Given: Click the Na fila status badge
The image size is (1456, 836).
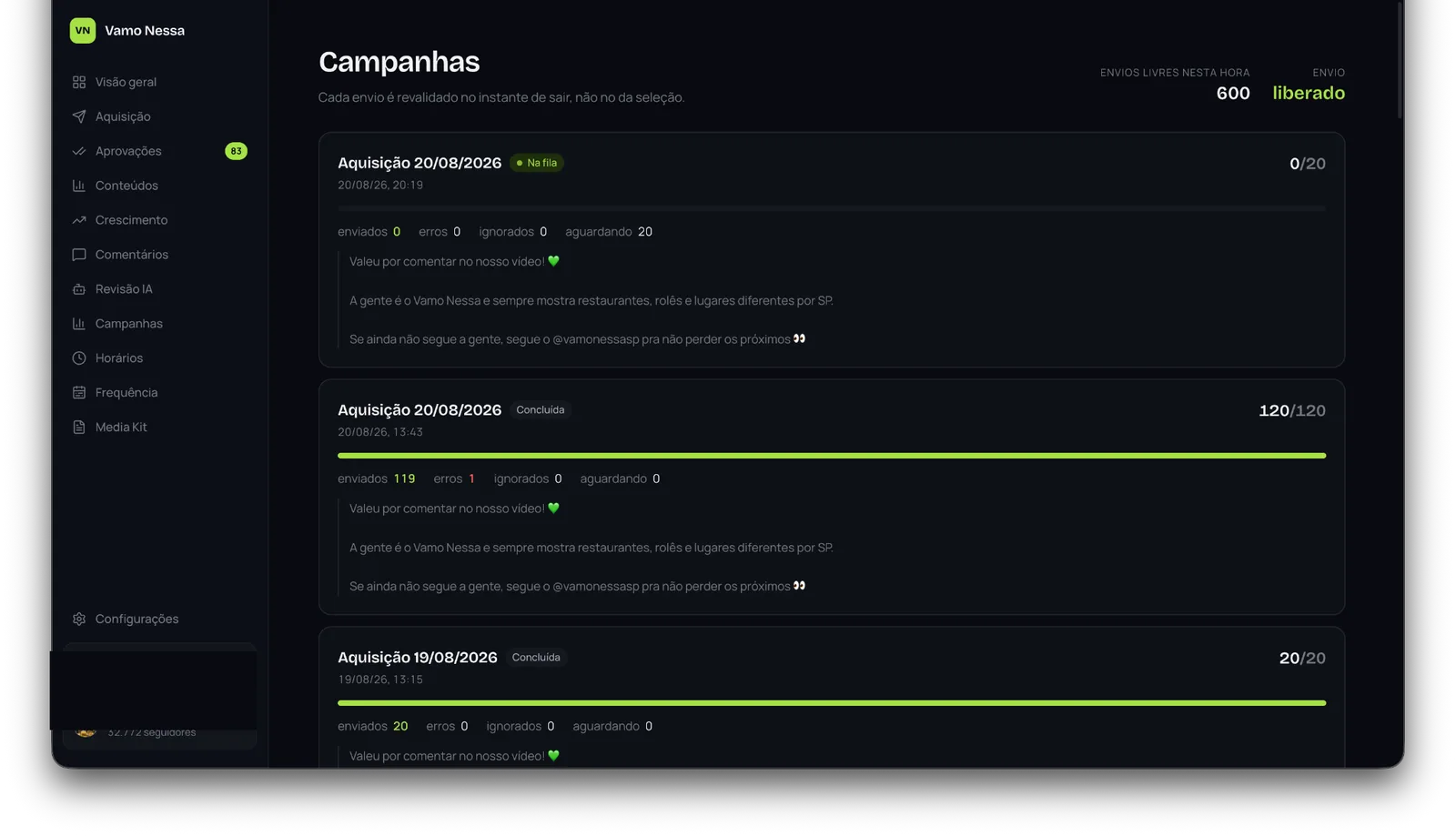Looking at the screenshot, I should (537, 163).
